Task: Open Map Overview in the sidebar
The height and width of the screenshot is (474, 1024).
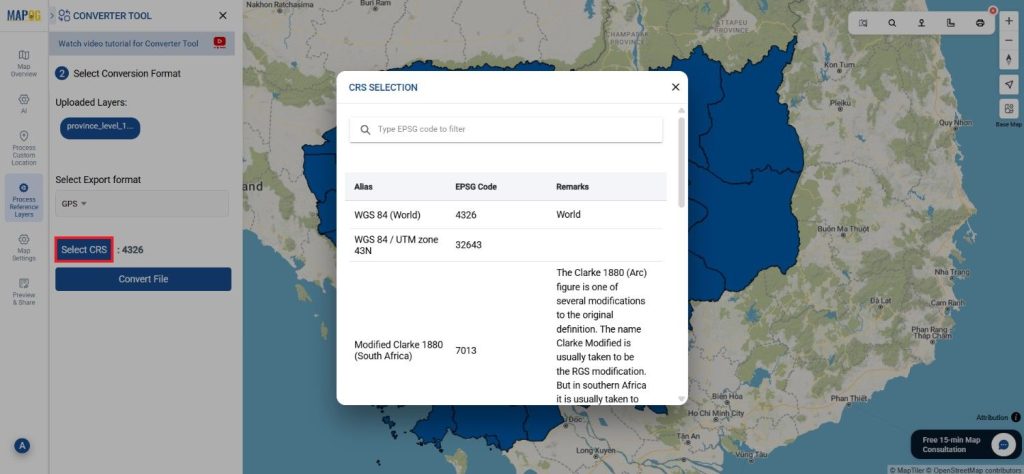Action: point(24,63)
